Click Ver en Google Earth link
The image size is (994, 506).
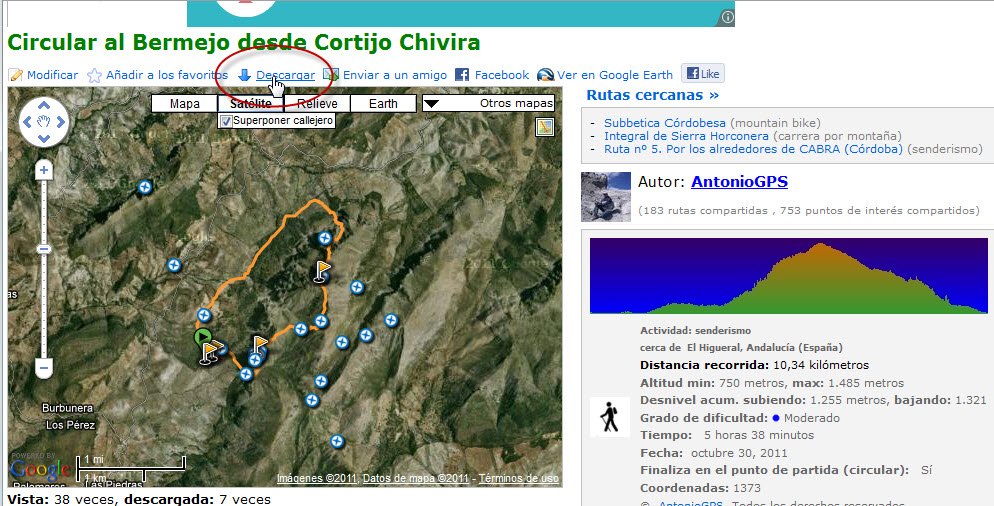click(615, 75)
